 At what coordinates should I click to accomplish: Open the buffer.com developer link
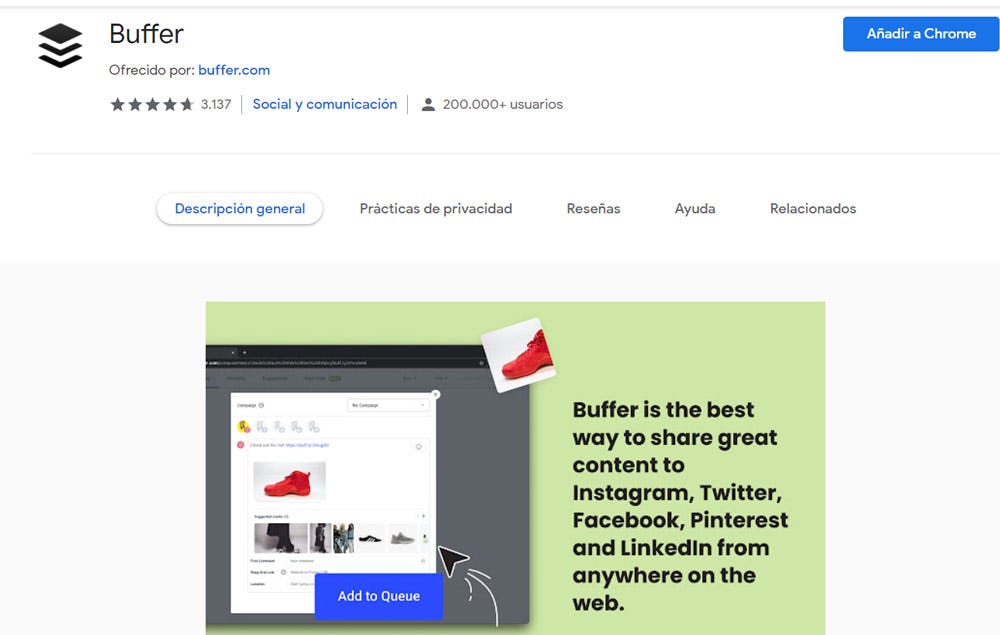(234, 70)
